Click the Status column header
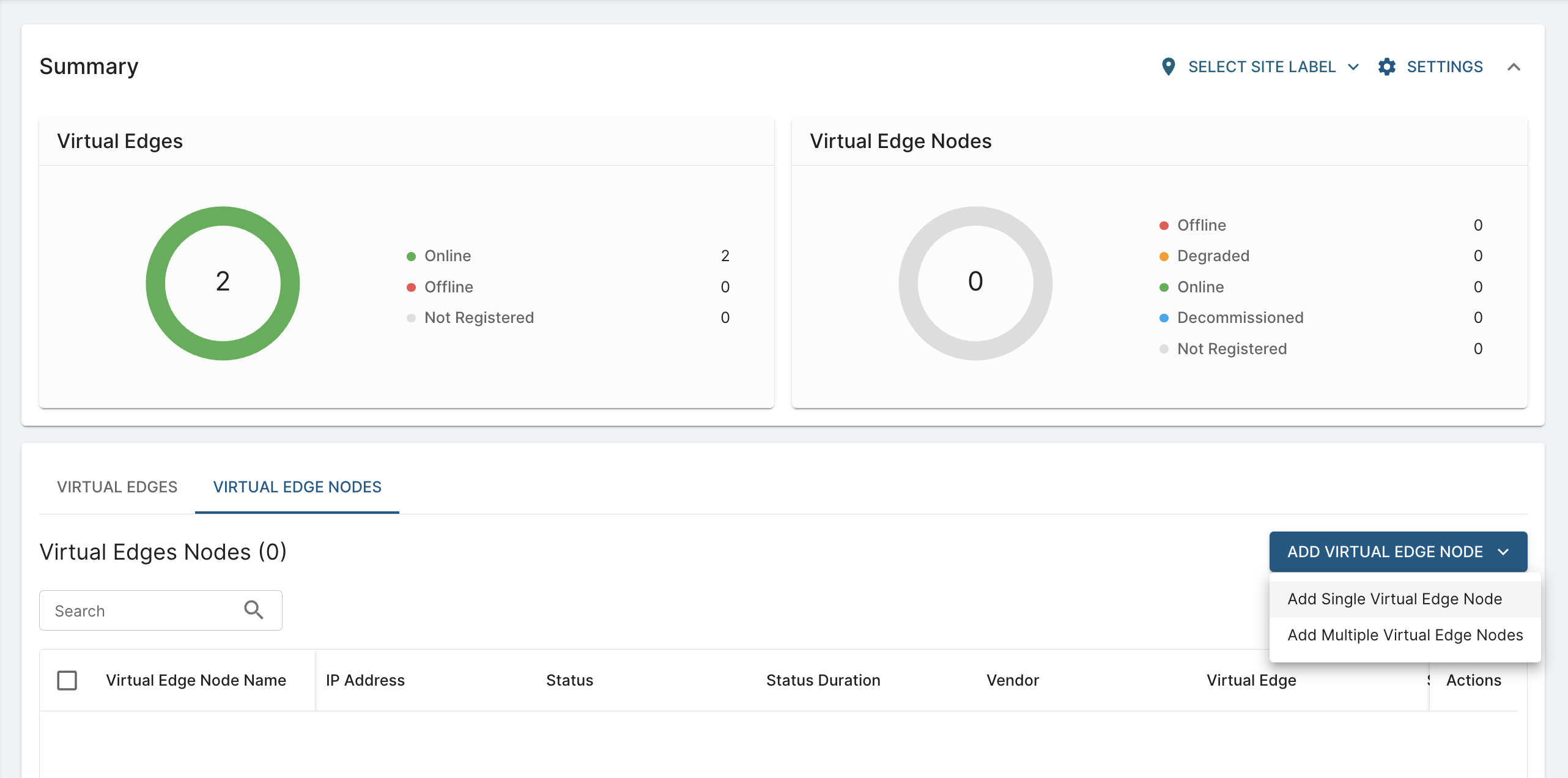Screen dimensions: 1568x778 tap(569, 680)
